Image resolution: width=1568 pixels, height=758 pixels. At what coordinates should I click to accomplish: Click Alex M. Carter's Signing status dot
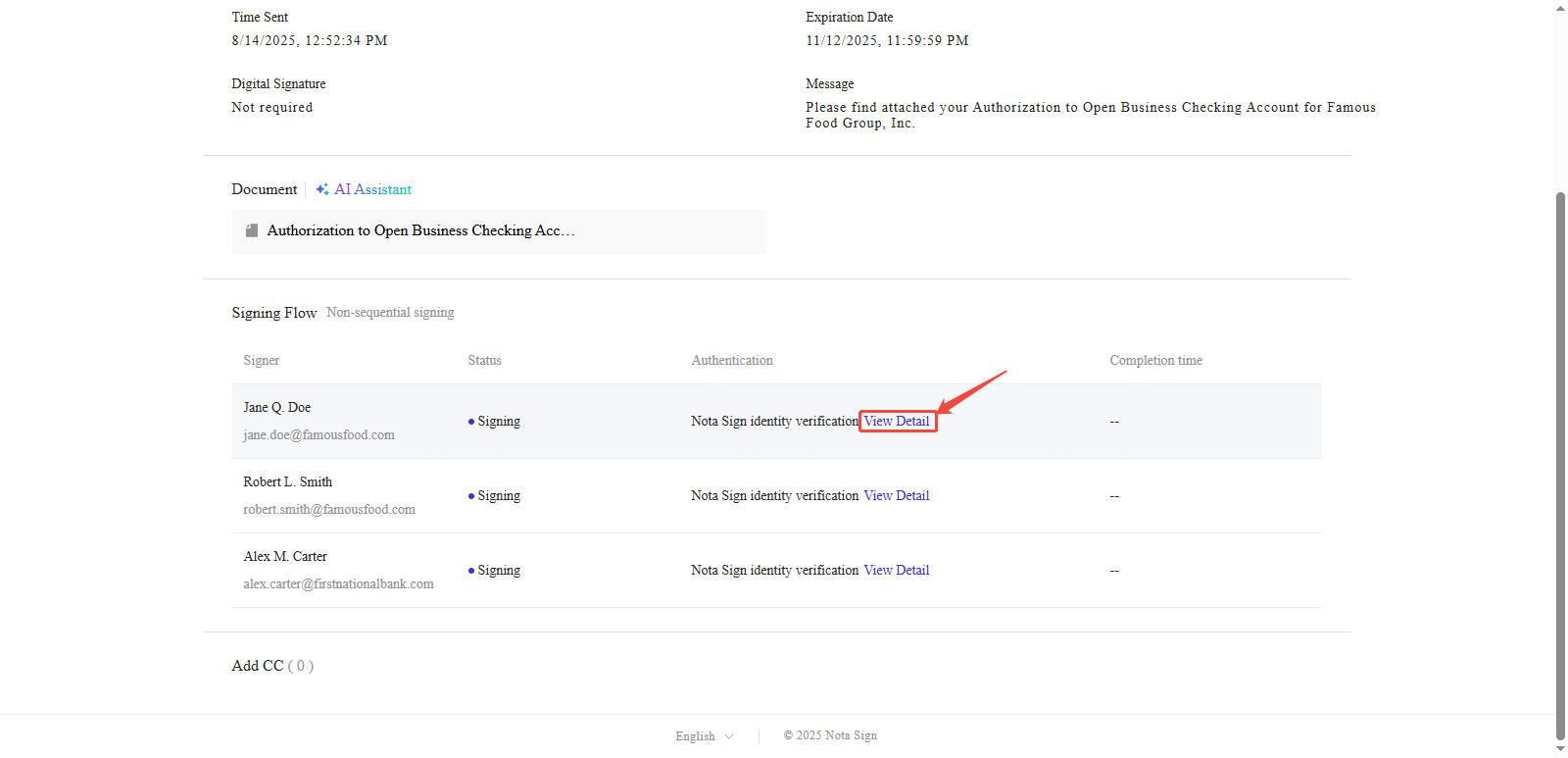point(471,571)
